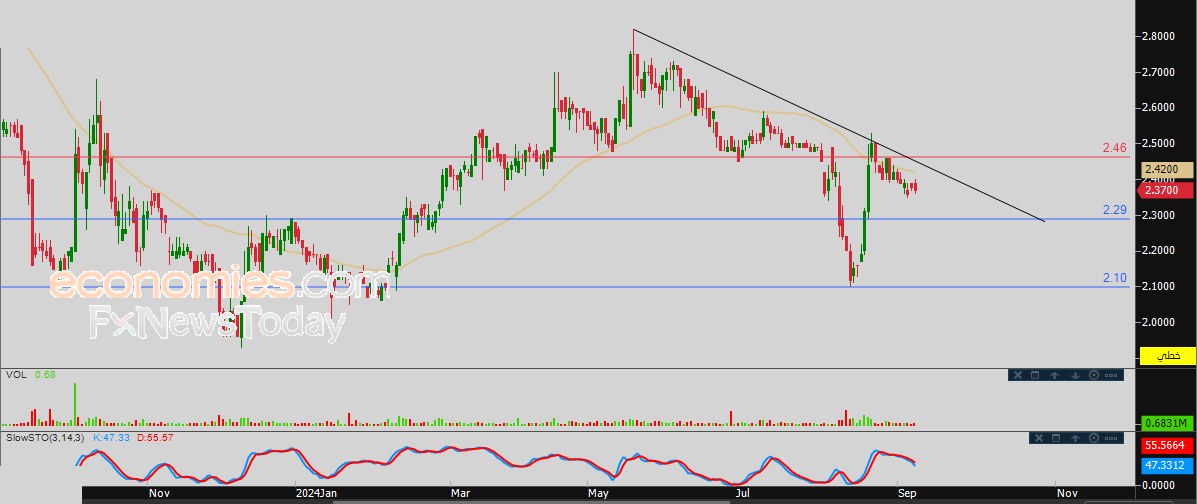Open SlowSTO panel settings gear
Screen dimensions: 1197x504
click(x=1094, y=438)
